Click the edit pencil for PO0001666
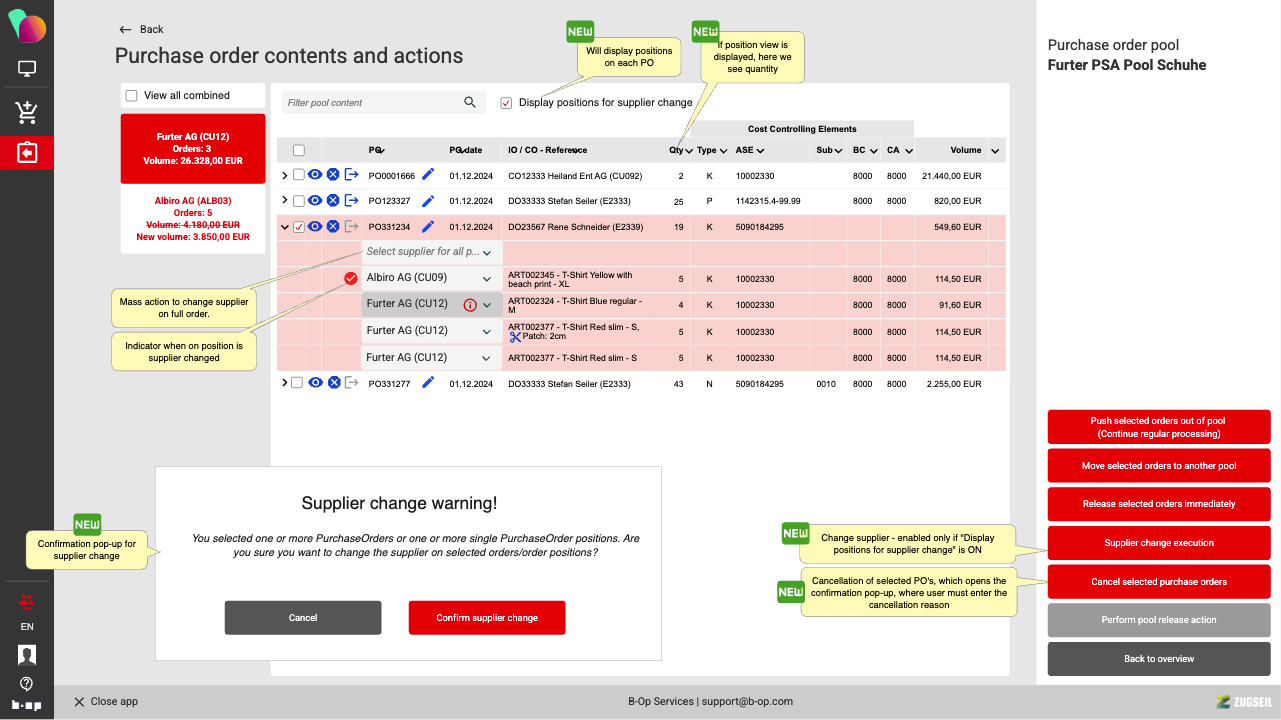Image resolution: width=1281 pixels, height=720 pixels. [428, 174]
